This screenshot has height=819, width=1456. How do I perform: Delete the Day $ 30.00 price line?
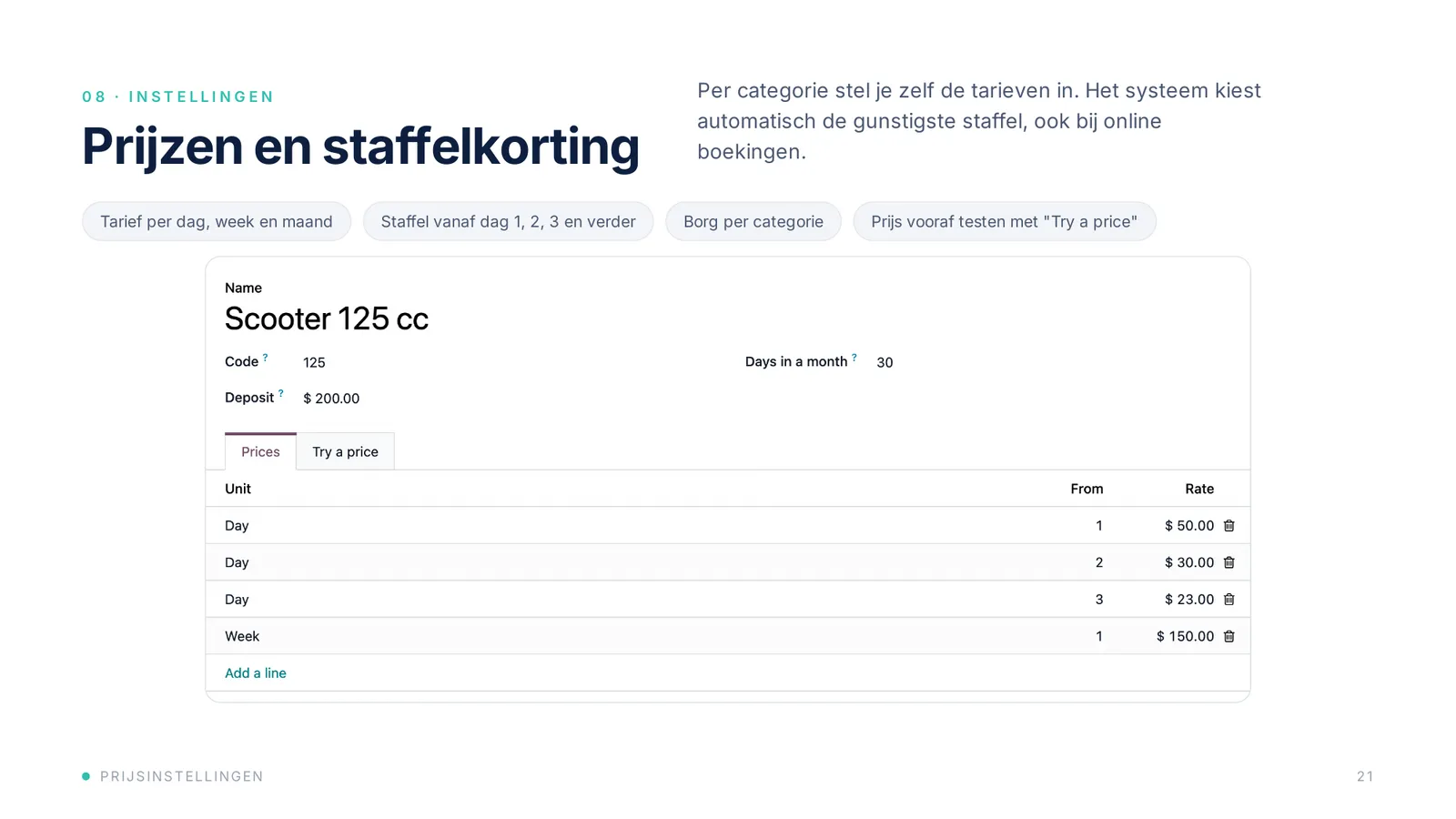1228,562
